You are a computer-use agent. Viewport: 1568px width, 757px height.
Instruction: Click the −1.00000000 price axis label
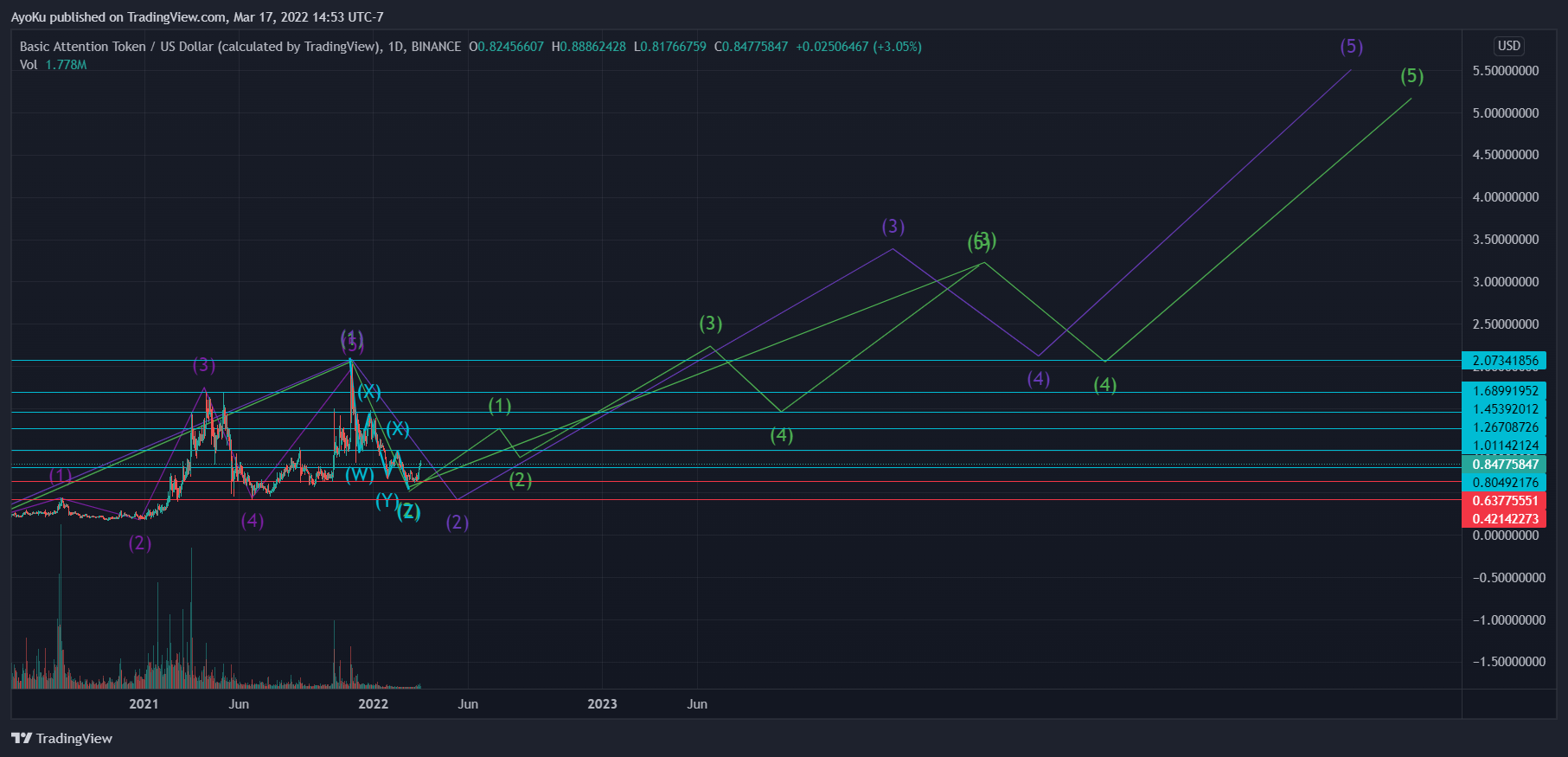coord(1509,620)
